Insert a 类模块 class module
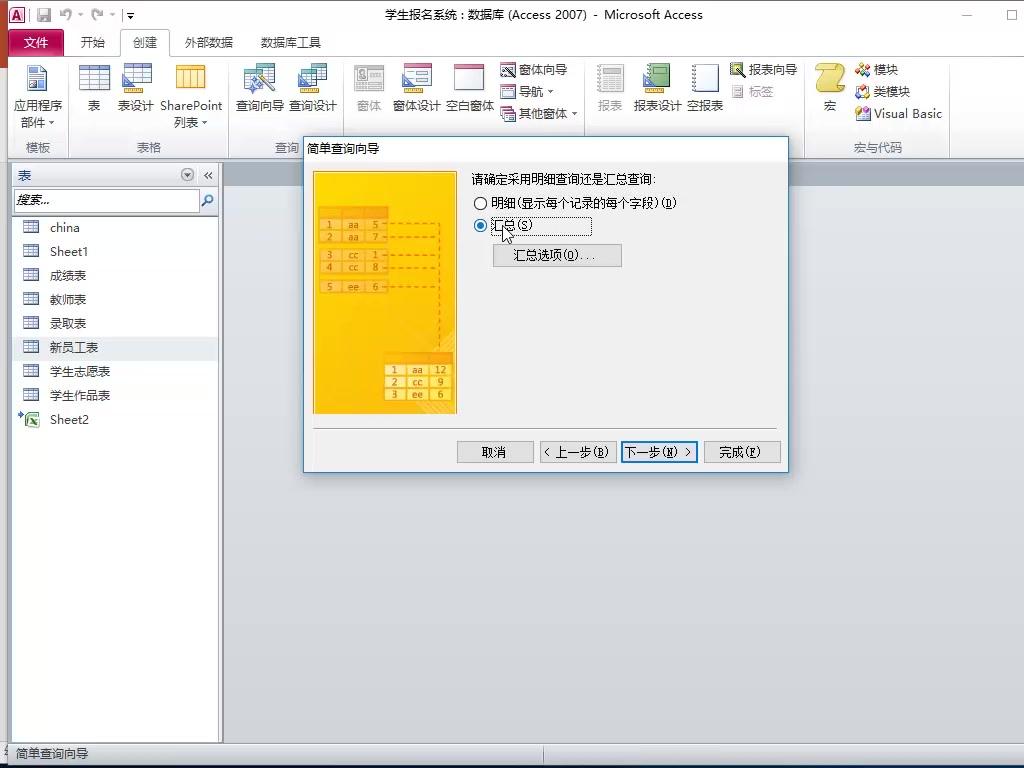 (x=882, y=91)
